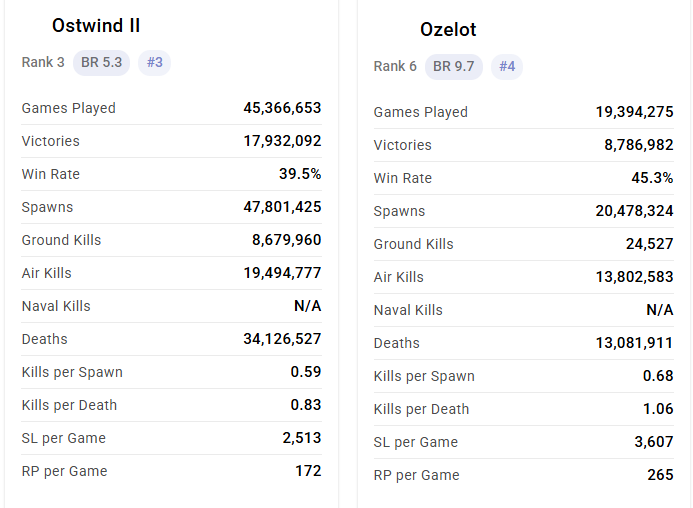Image resolution: width=693 pixels, height=508 pixels.
Task: Select Ozelot Ground Kills value 24,527
Action: click(x=650, y=244)
